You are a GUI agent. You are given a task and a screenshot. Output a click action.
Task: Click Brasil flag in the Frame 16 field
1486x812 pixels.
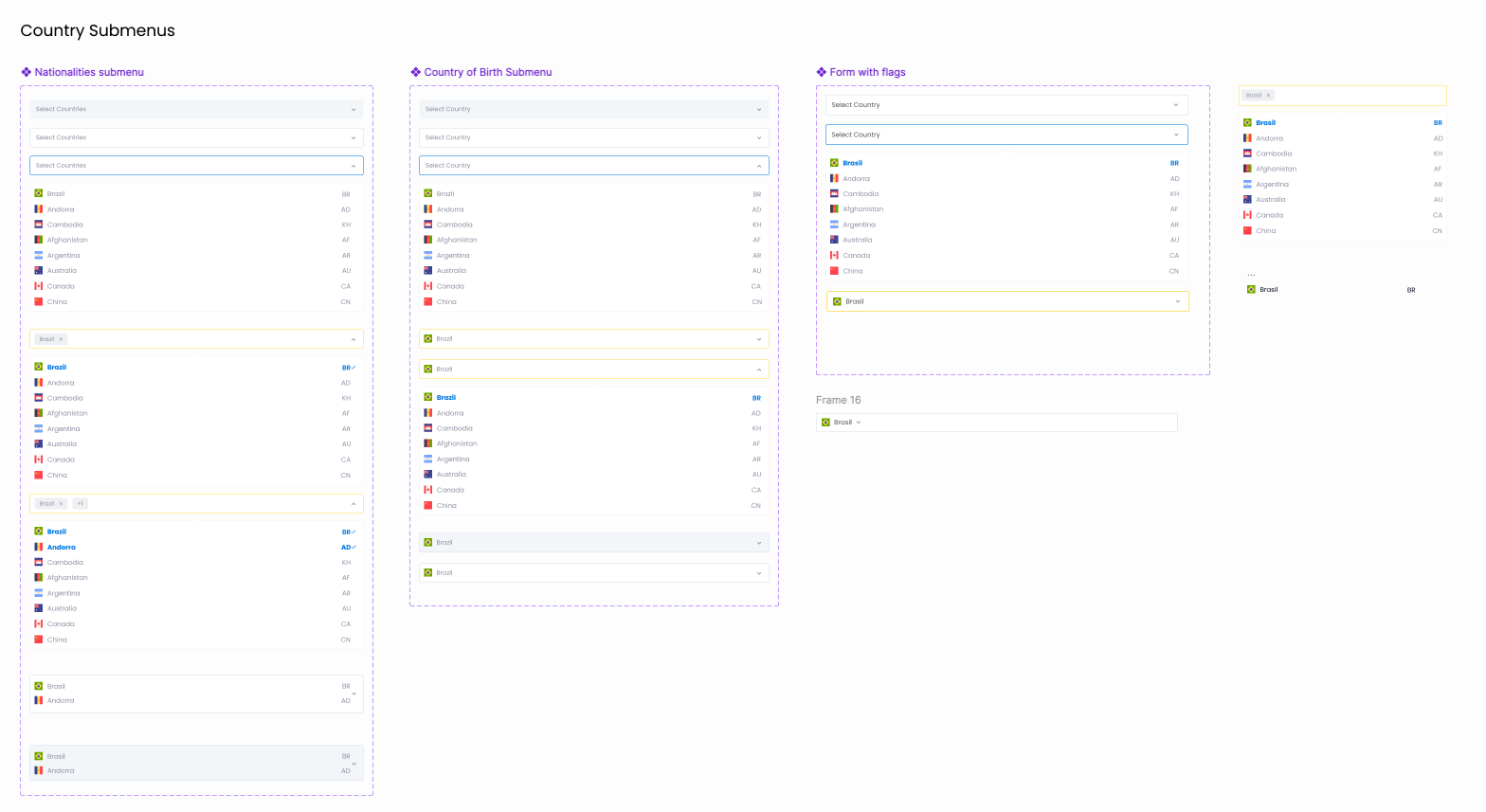[825, 423]
